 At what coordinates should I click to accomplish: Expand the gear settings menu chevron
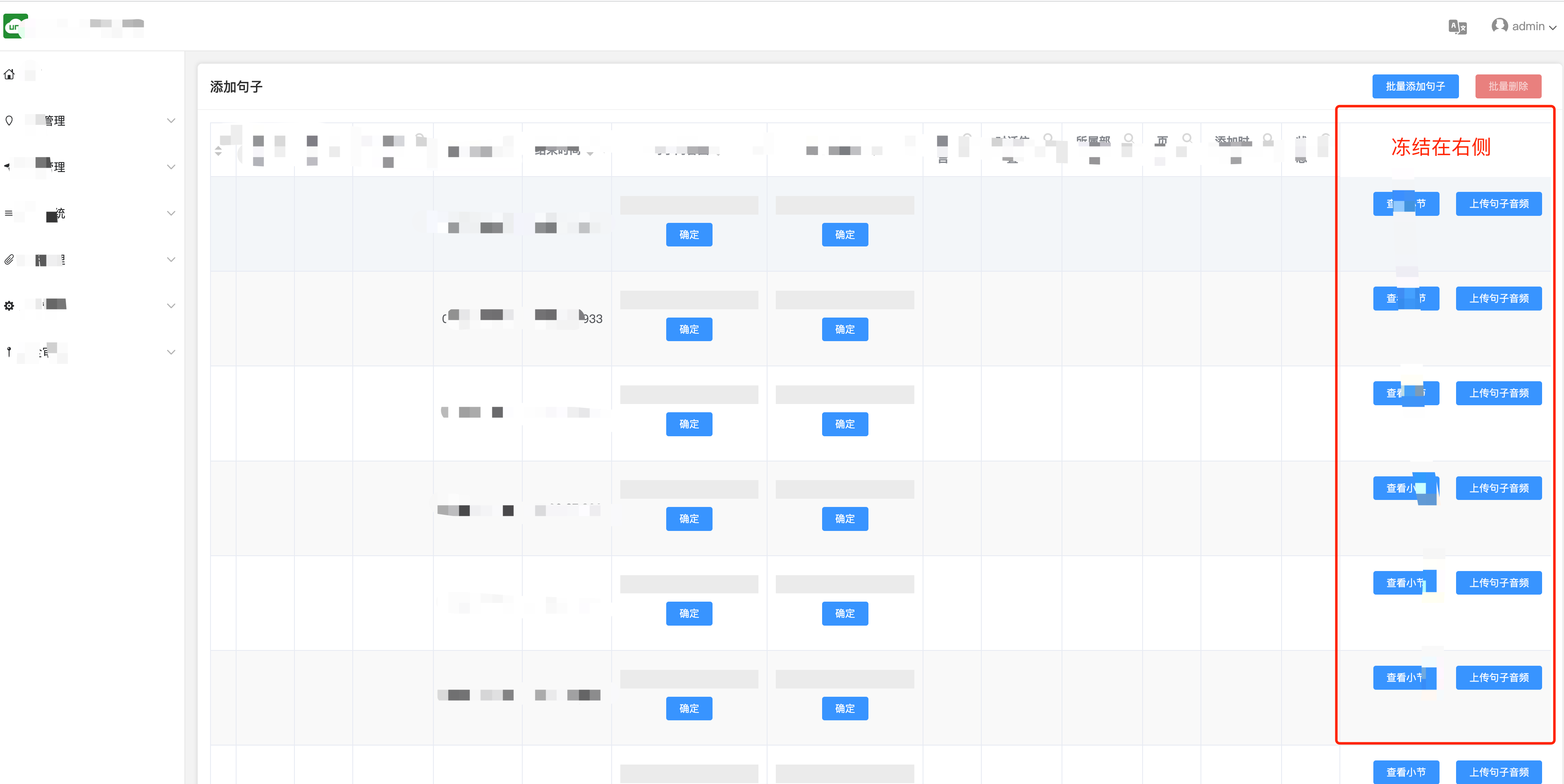point(171,306)
